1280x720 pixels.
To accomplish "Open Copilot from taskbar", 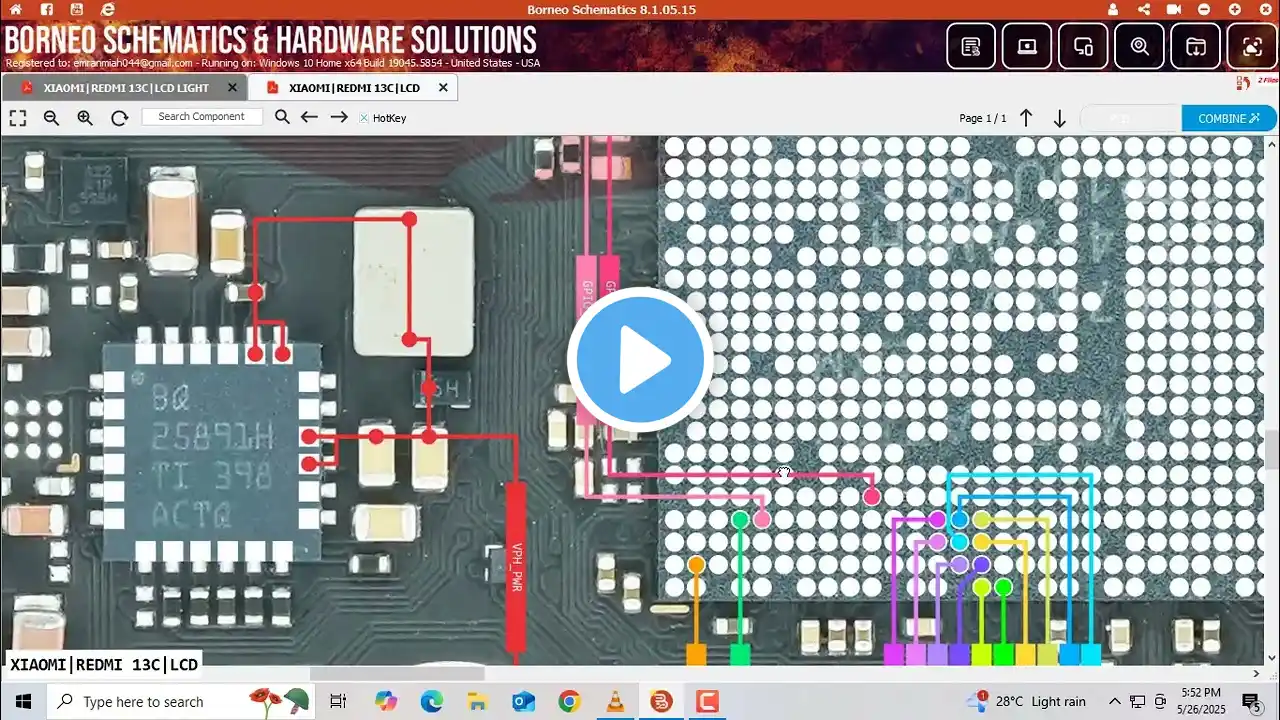I will tap(385, 702).
